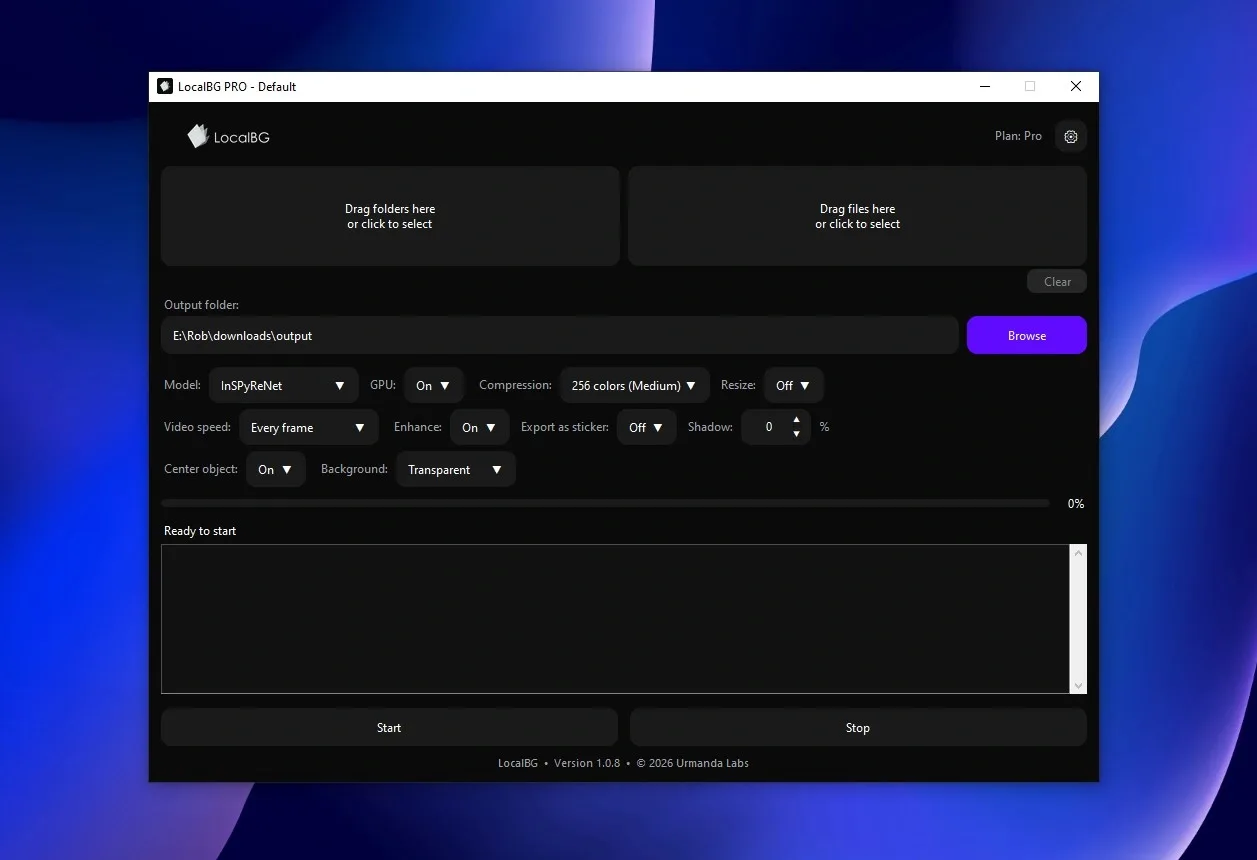Click the Output folder path field
Image resolution: width=1257 pixels, height=860 pixels.
(x=559, y=336)
